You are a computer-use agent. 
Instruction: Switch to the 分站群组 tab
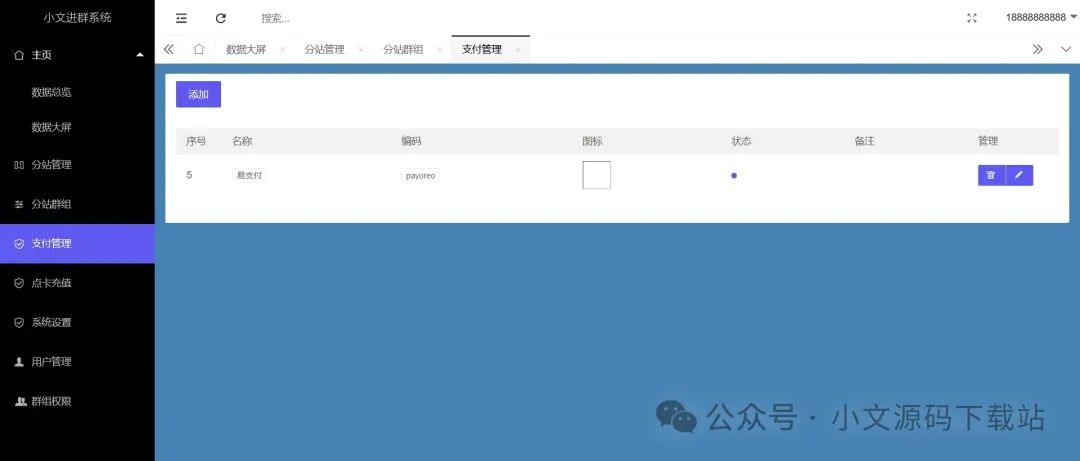click(403, 50)
